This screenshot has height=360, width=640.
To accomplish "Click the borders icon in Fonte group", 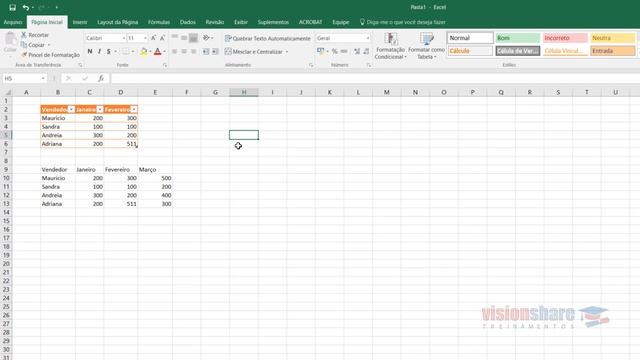I will (126, 51).
